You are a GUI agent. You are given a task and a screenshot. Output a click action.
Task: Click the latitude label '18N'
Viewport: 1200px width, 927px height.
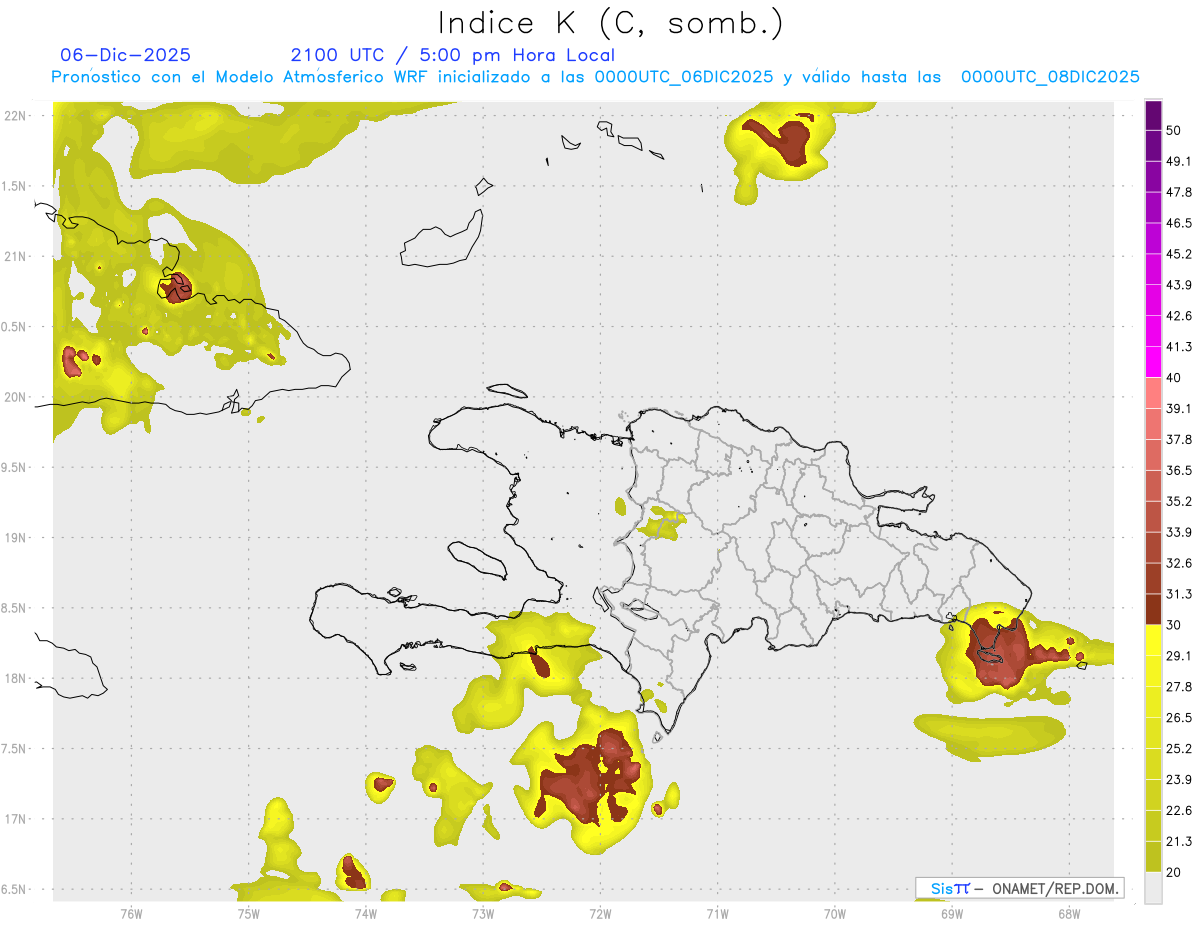click(15, 679)
